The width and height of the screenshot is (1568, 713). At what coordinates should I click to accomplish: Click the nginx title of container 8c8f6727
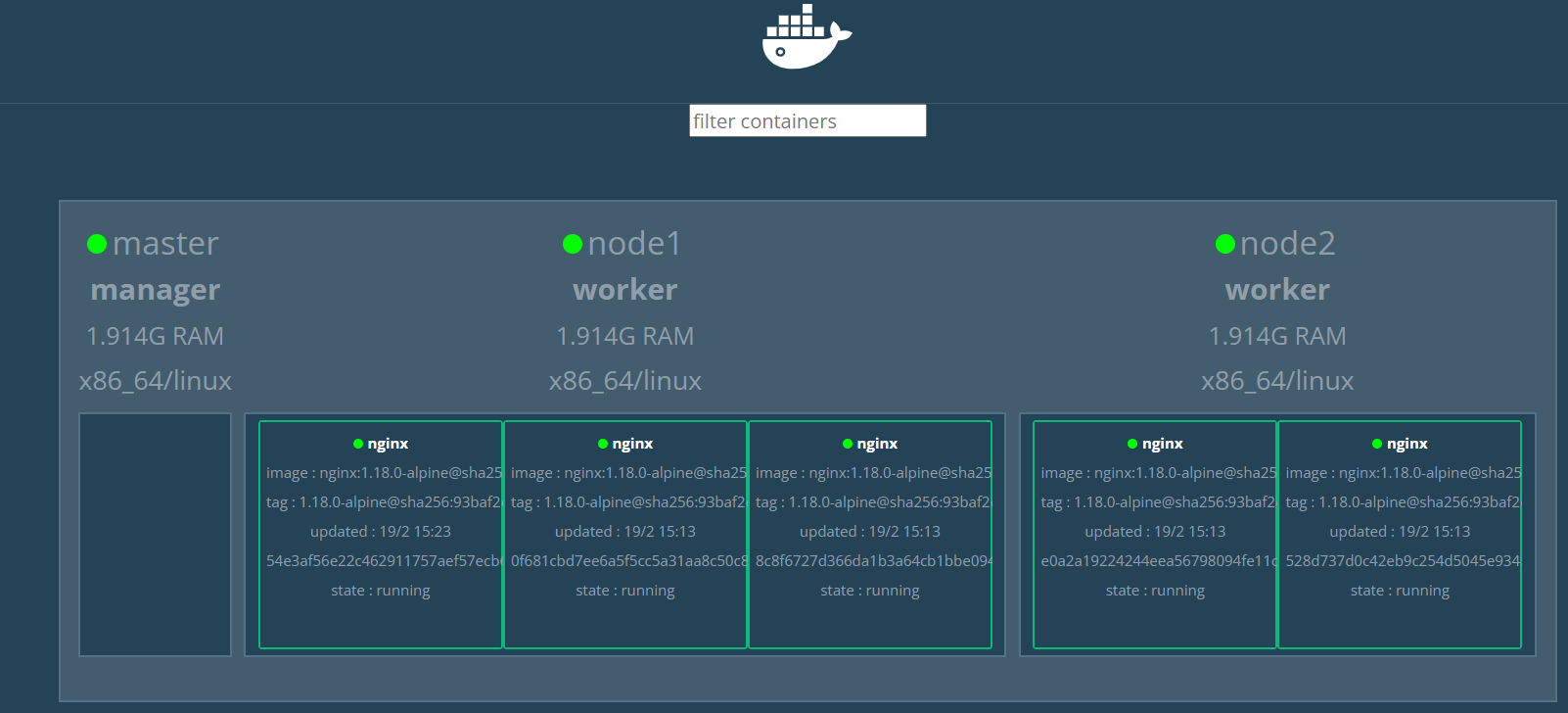click(877, 444)
